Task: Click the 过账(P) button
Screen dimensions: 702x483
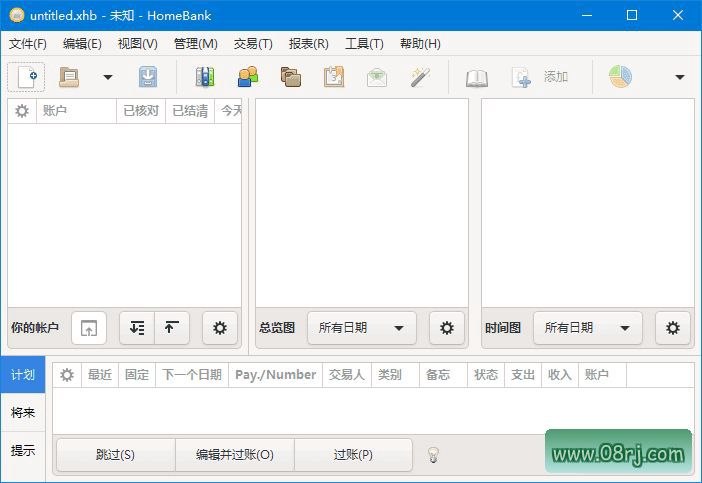Action: [353, 455]
